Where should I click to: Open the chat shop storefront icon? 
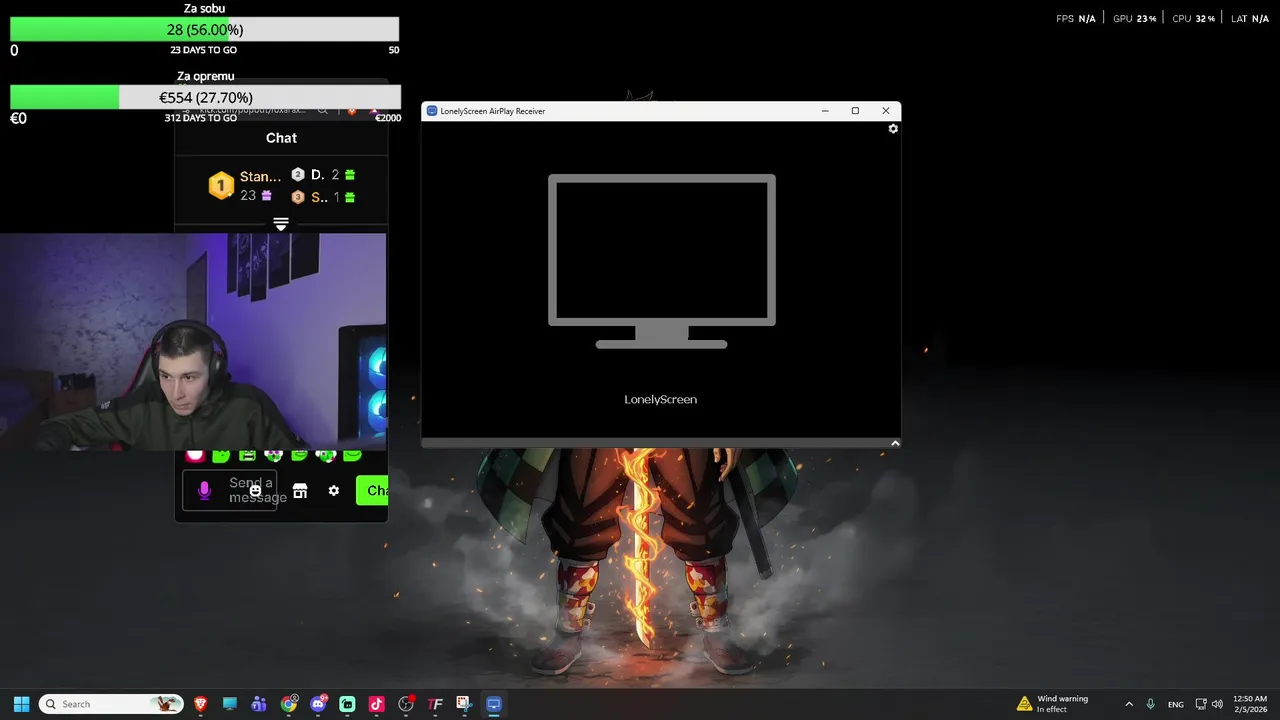tap(300, 491)
